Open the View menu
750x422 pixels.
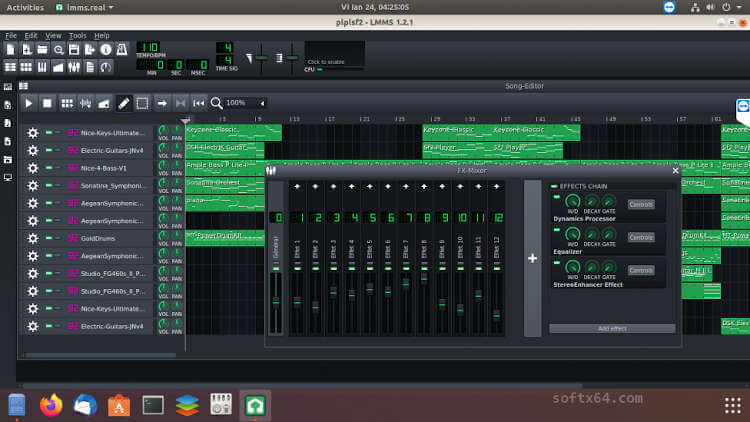(53, 35)
